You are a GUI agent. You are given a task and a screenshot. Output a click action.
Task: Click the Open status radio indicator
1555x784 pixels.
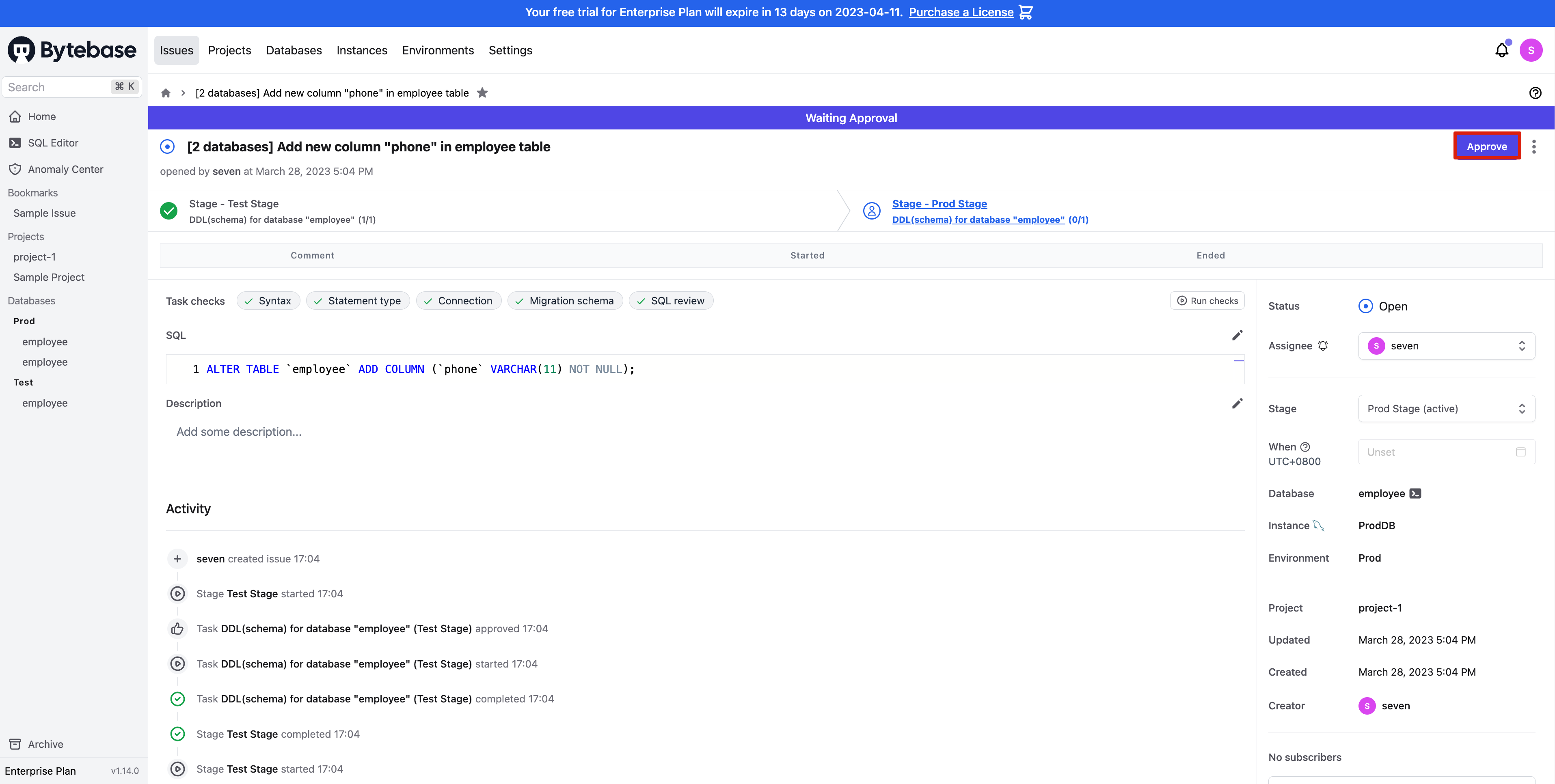click(1365, 306)
